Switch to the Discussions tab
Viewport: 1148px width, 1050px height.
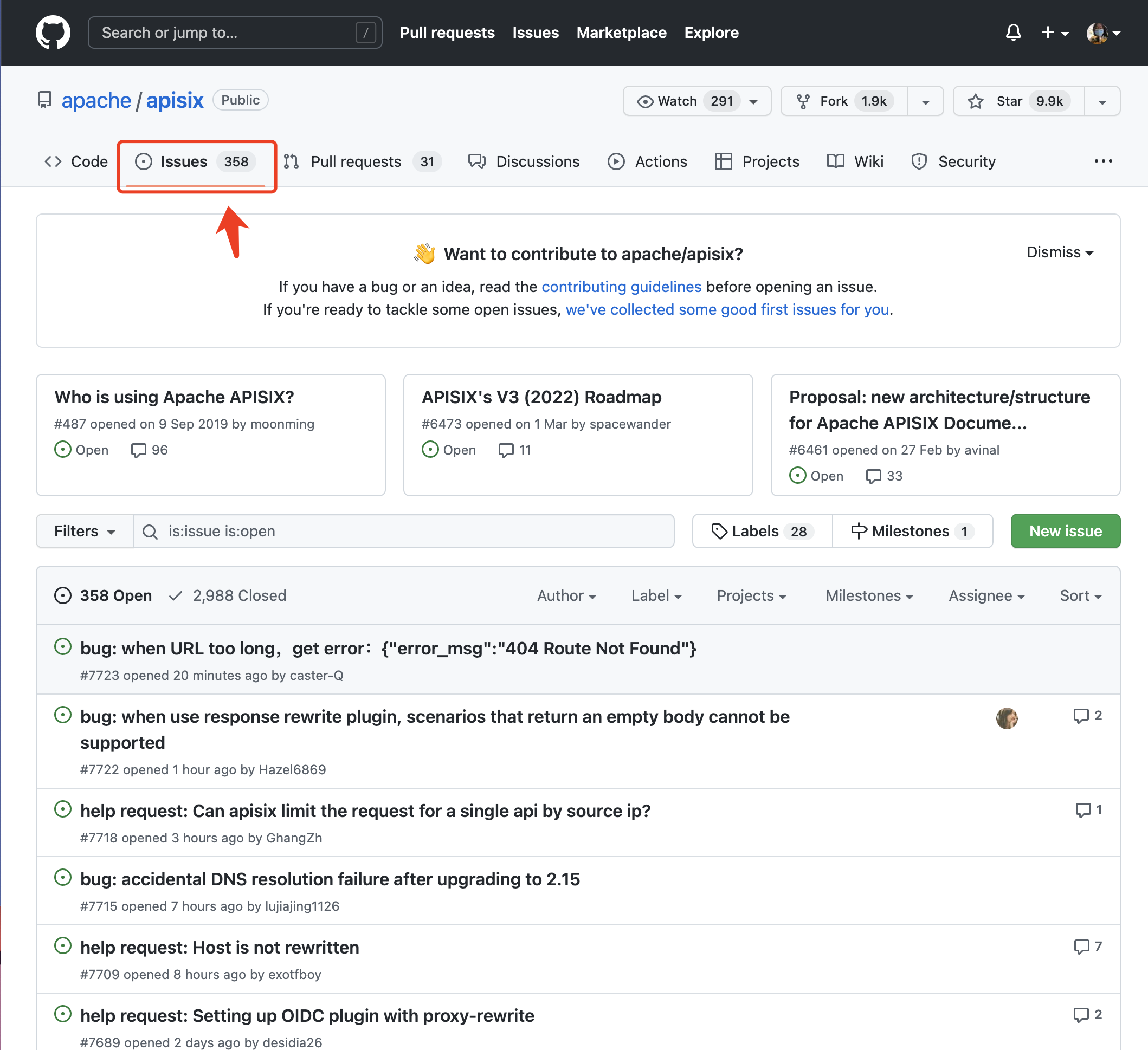[523, 161]
